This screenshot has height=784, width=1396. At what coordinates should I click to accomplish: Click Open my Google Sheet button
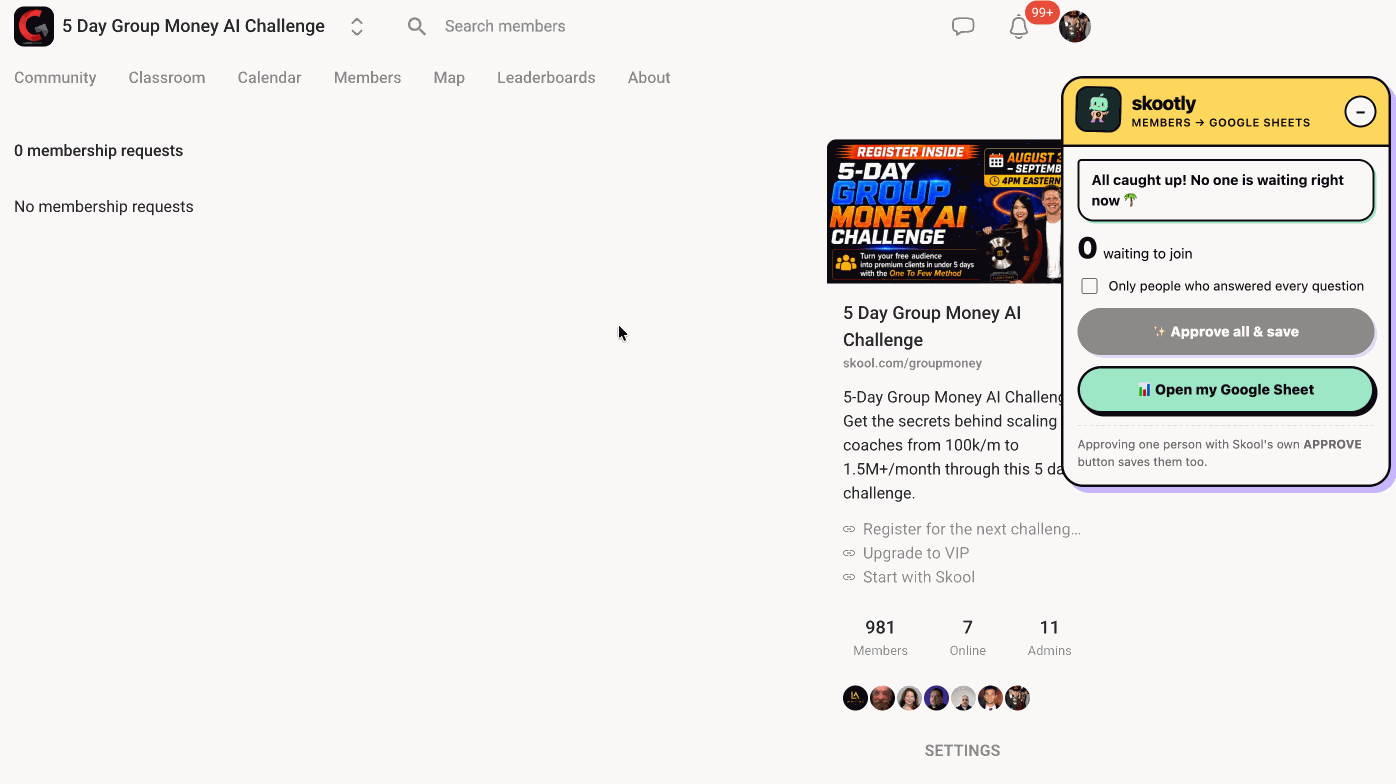(1226, 390)
